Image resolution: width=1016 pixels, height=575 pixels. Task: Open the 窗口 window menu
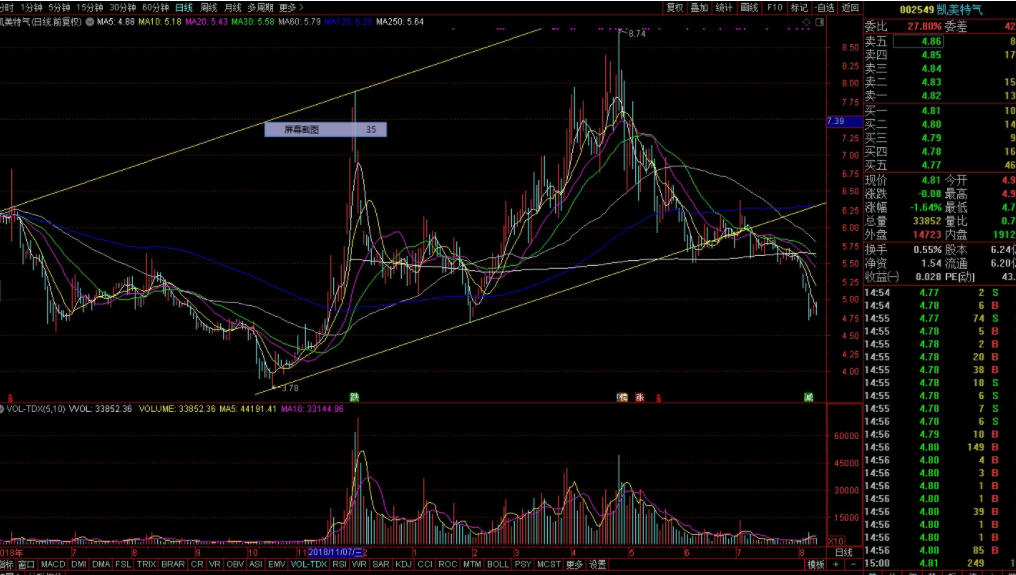26,565
